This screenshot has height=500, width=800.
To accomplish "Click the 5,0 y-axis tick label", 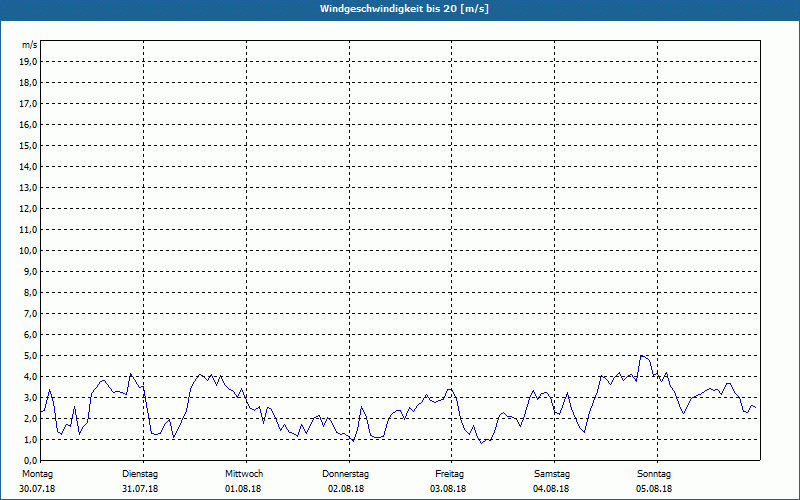I will pyautogui.click(x=30, y=356).
